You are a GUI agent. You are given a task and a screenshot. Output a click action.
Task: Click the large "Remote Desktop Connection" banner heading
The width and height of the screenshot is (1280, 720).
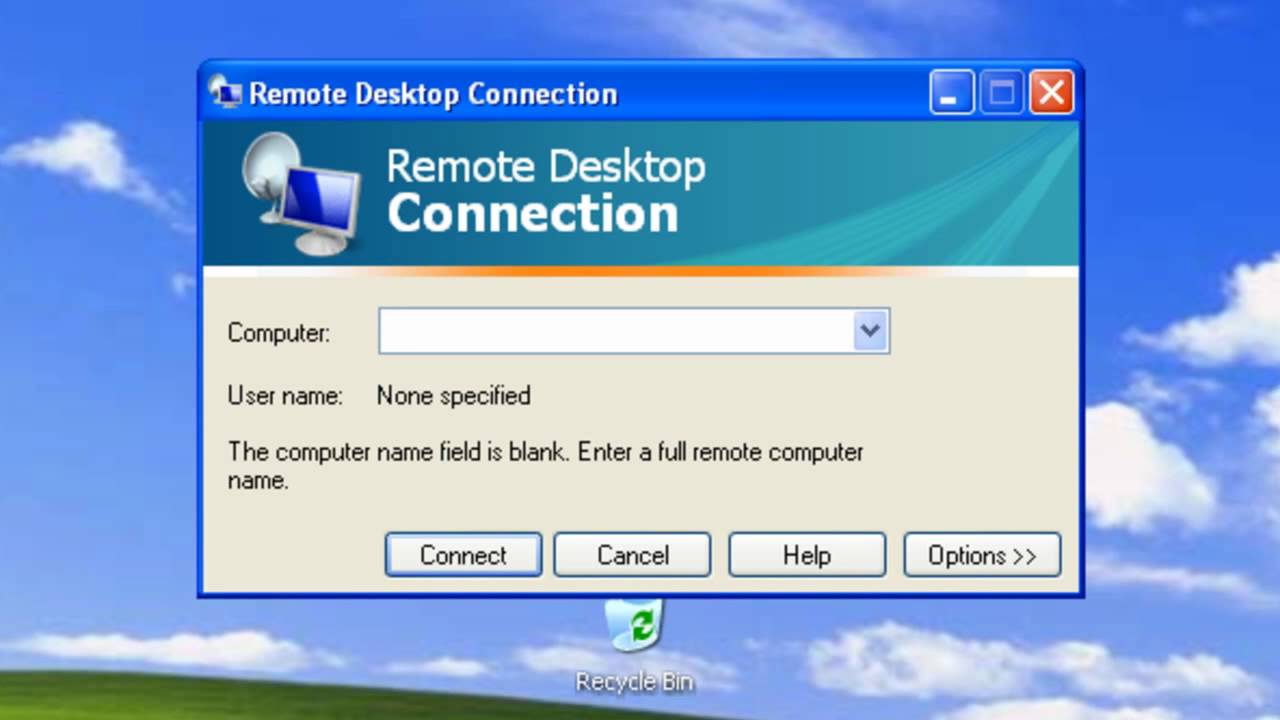(x=545, y=190)
